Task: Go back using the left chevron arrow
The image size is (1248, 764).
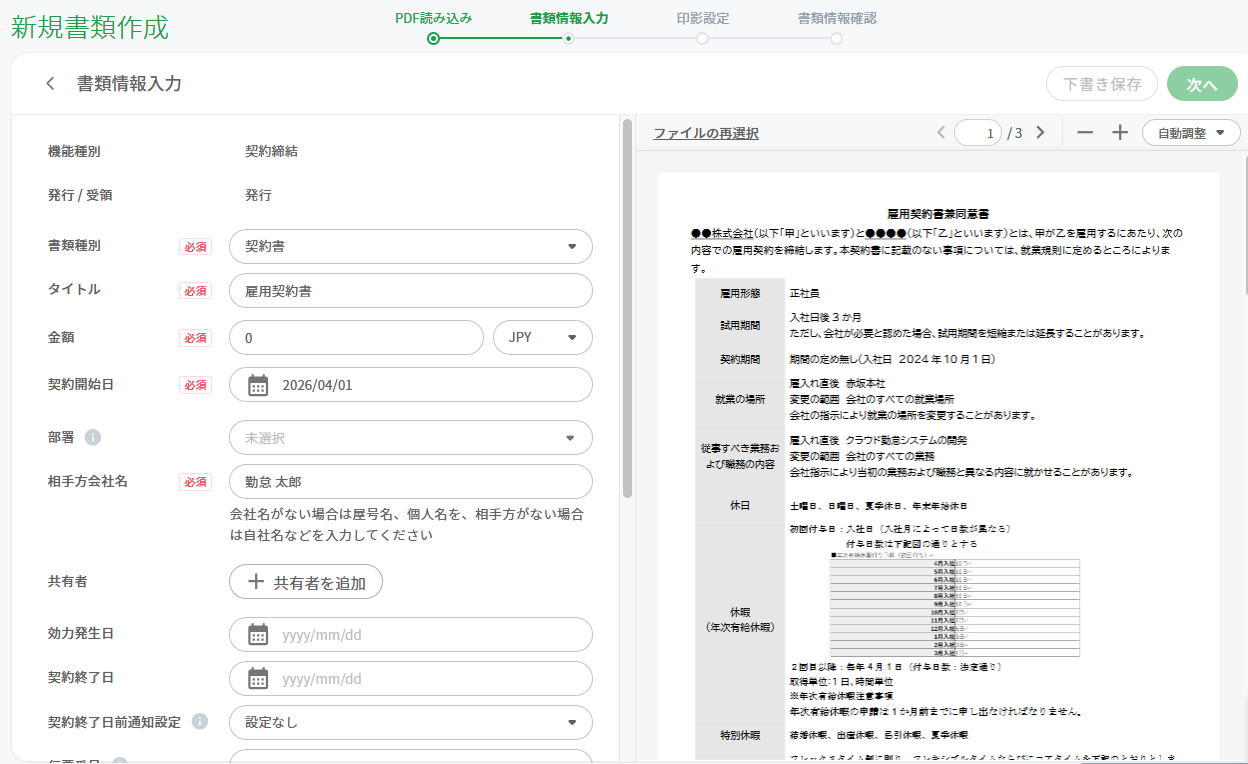Action: click(x=51, y=84)
